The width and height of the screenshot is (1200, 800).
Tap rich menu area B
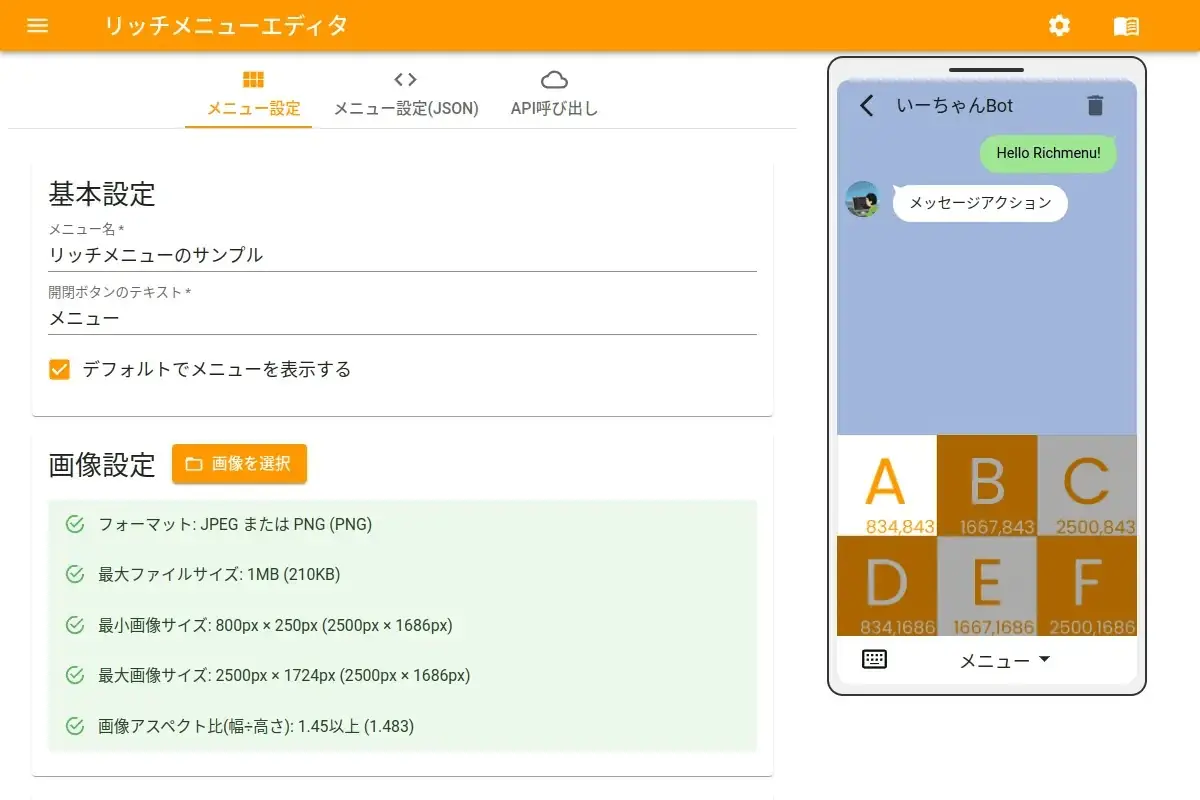pos(986,485)
